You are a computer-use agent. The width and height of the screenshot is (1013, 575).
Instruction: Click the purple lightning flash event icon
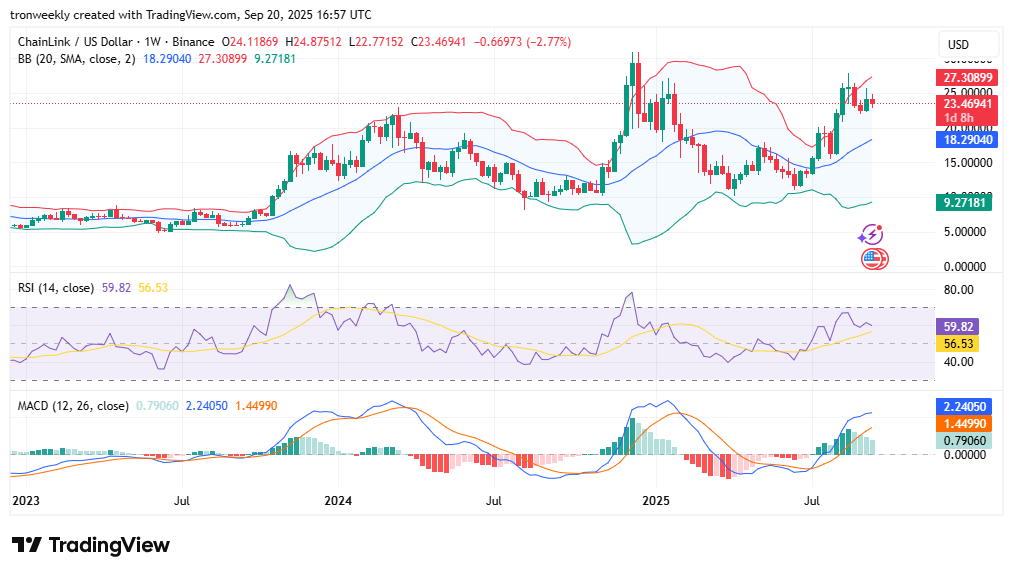[x=871, y=235]
